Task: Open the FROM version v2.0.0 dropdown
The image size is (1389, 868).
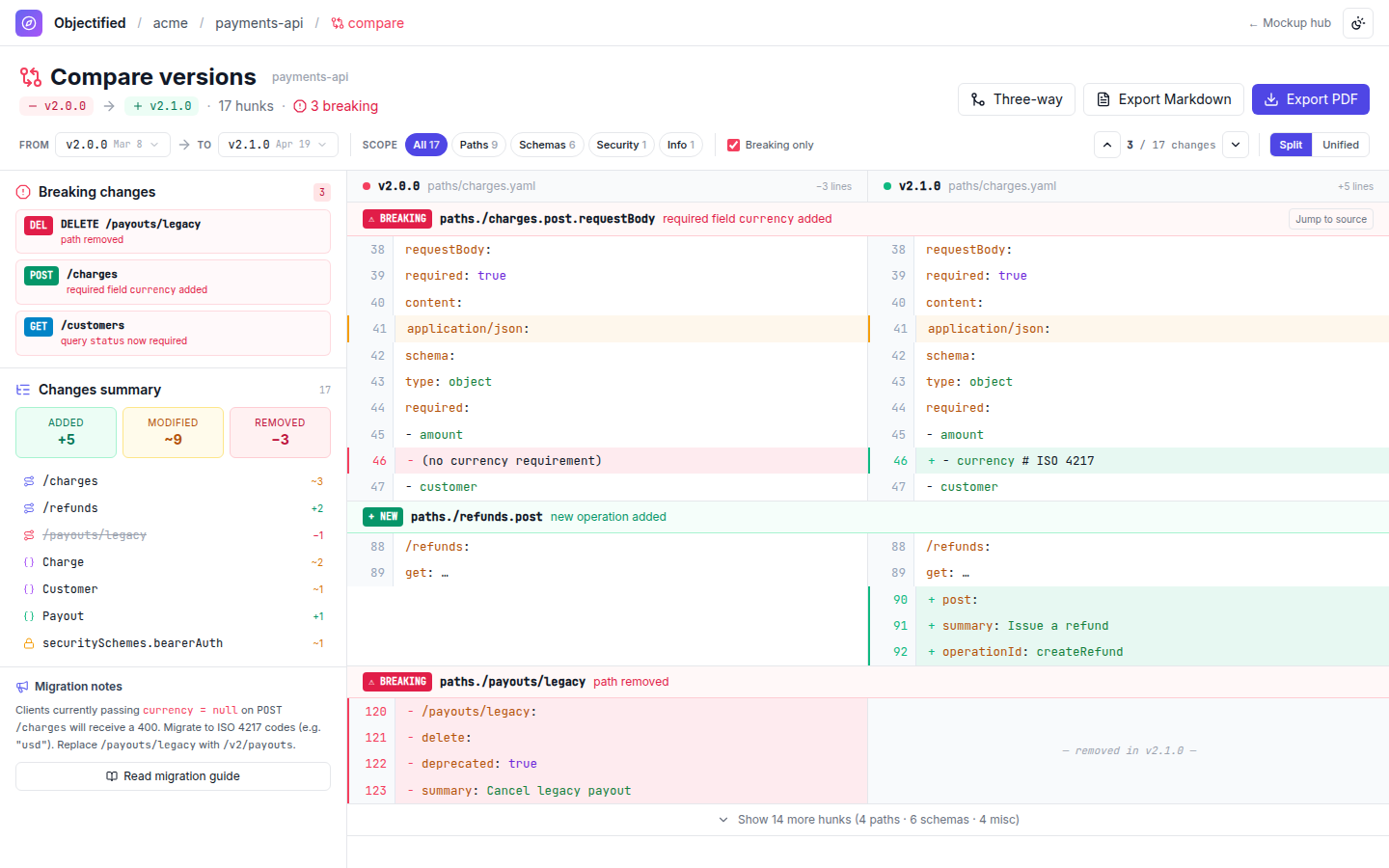Action: click(113, 145)
